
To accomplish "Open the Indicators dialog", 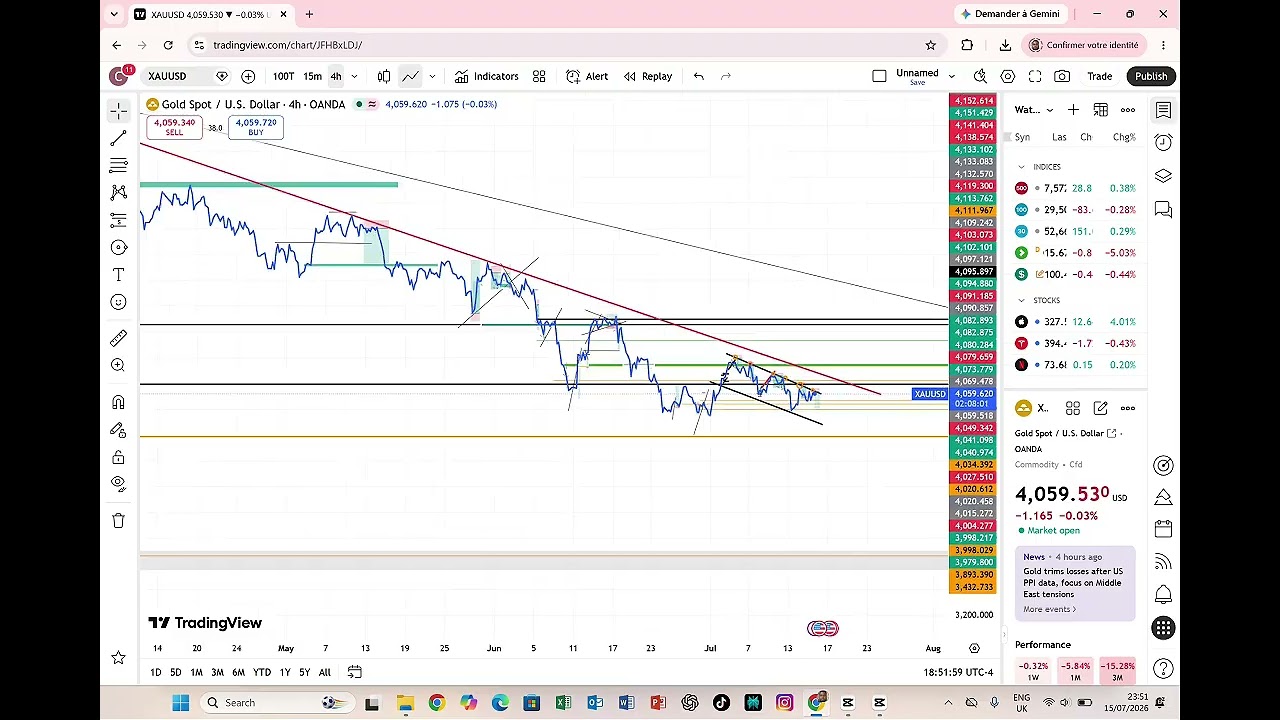I will point(487,76).
